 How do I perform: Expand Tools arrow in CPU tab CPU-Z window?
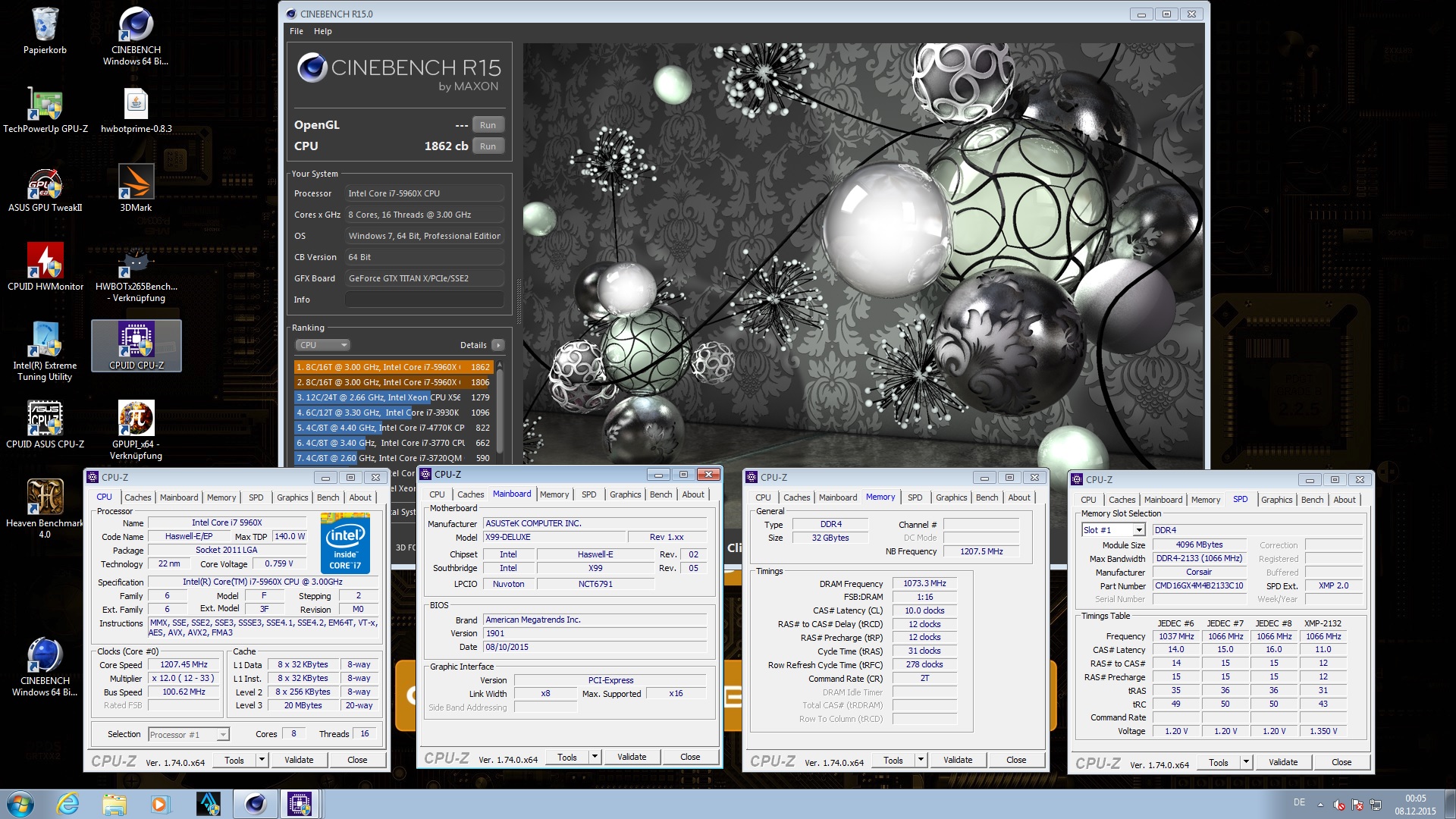tap(262, 760)
